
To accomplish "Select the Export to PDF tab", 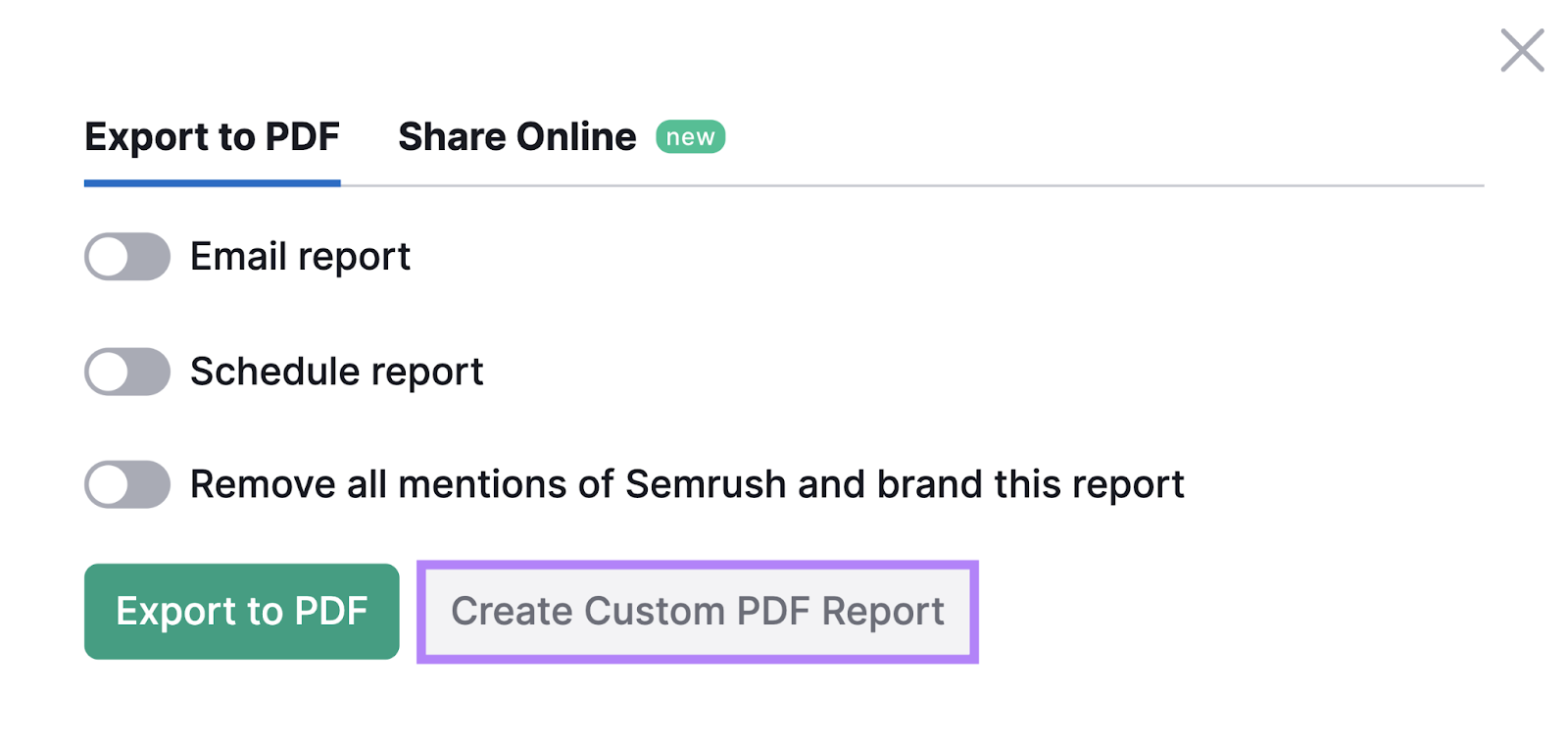I will [212, 136].
